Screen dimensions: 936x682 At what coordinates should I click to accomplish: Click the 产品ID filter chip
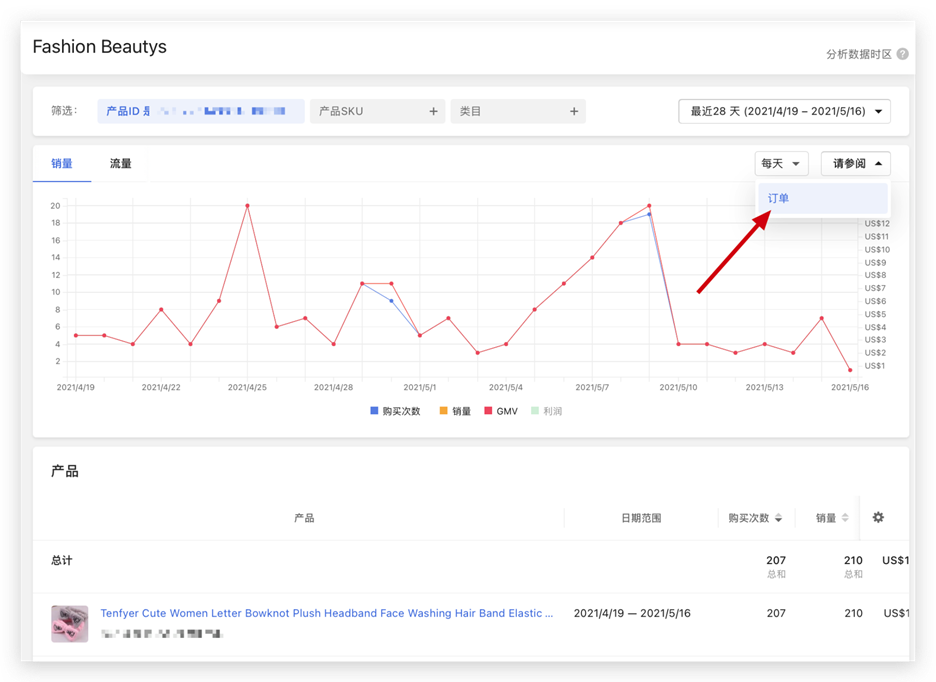coord(200,112)
